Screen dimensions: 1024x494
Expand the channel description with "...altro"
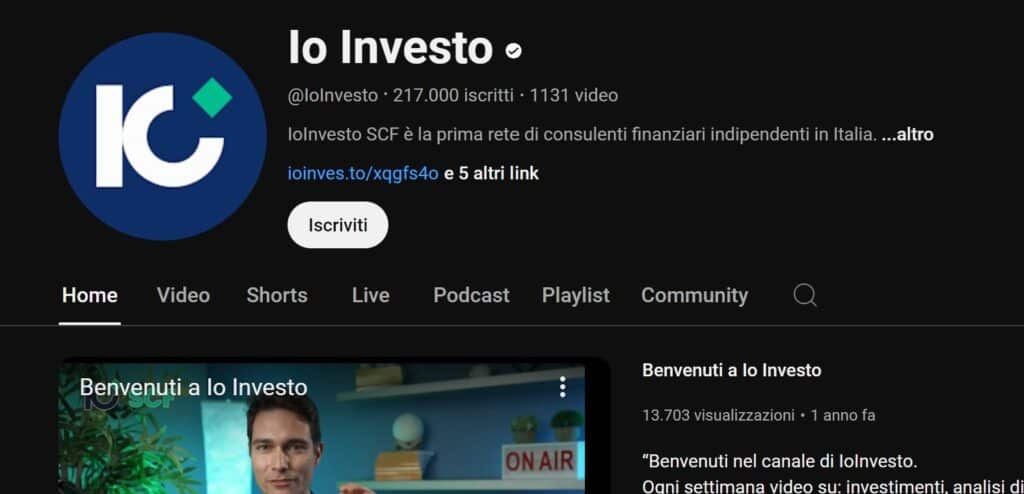pos(907,135)
